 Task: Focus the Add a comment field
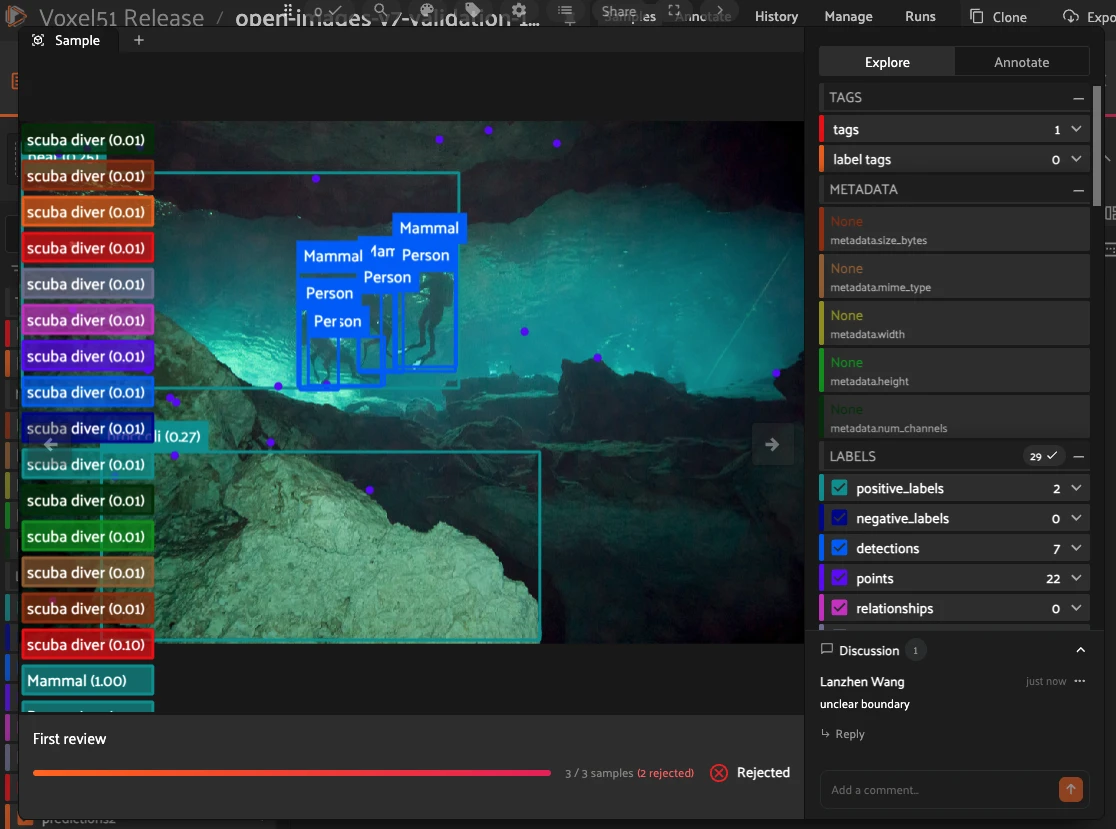[938, 790]
